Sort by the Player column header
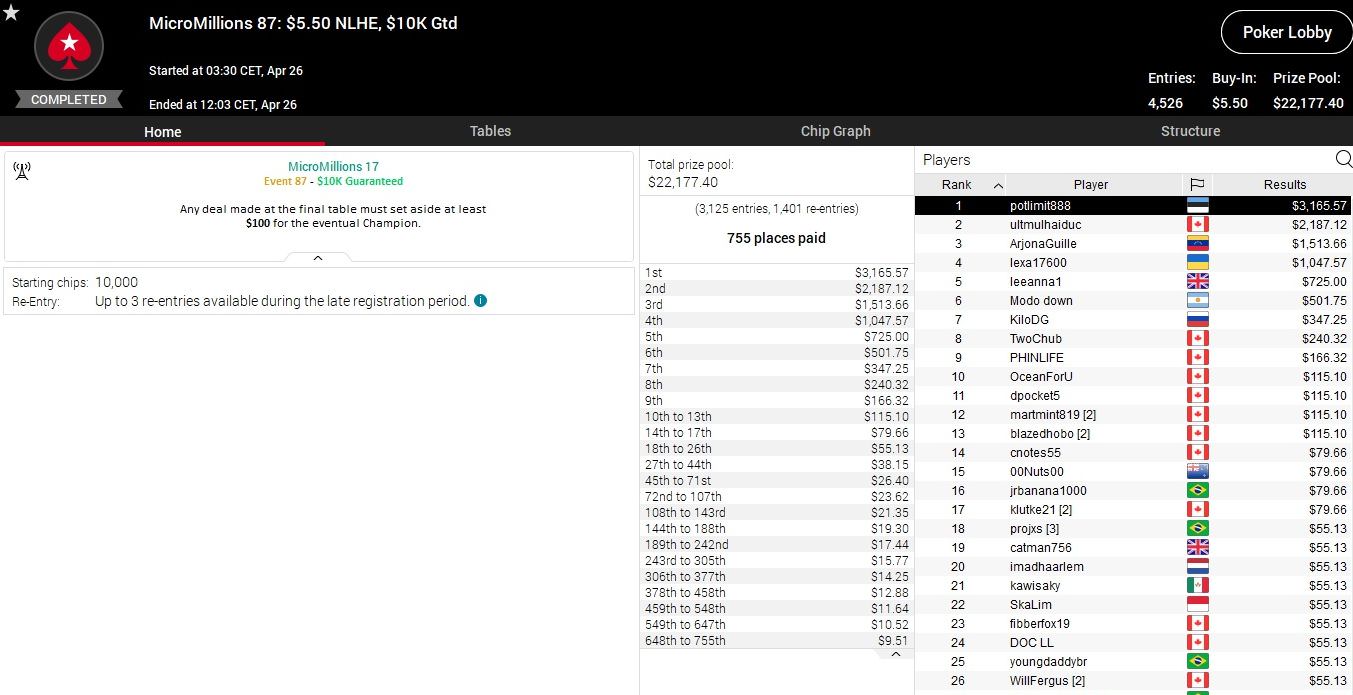Screen dimensions: 1353x695 1090,184
